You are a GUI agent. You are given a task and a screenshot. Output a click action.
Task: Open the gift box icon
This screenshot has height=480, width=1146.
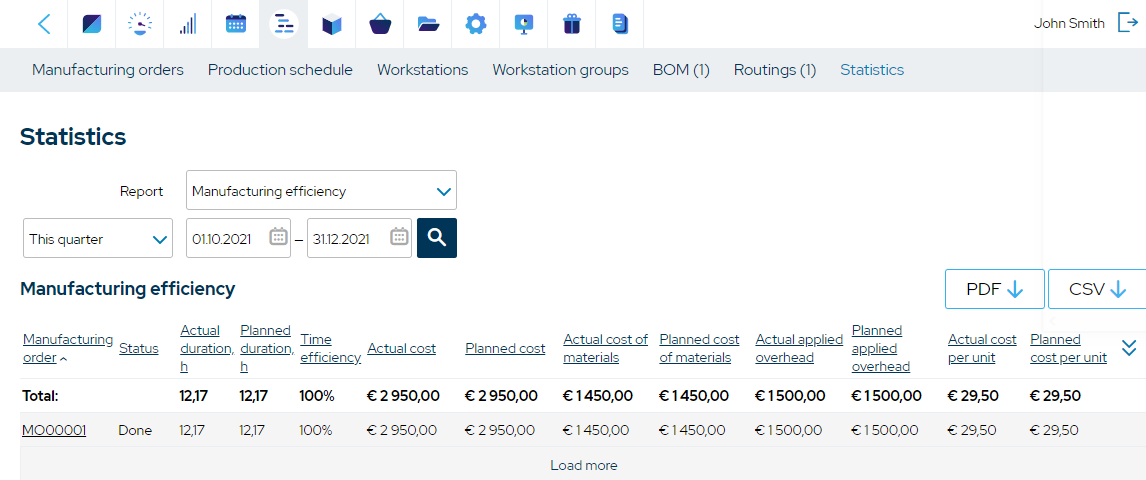(572, 24)
